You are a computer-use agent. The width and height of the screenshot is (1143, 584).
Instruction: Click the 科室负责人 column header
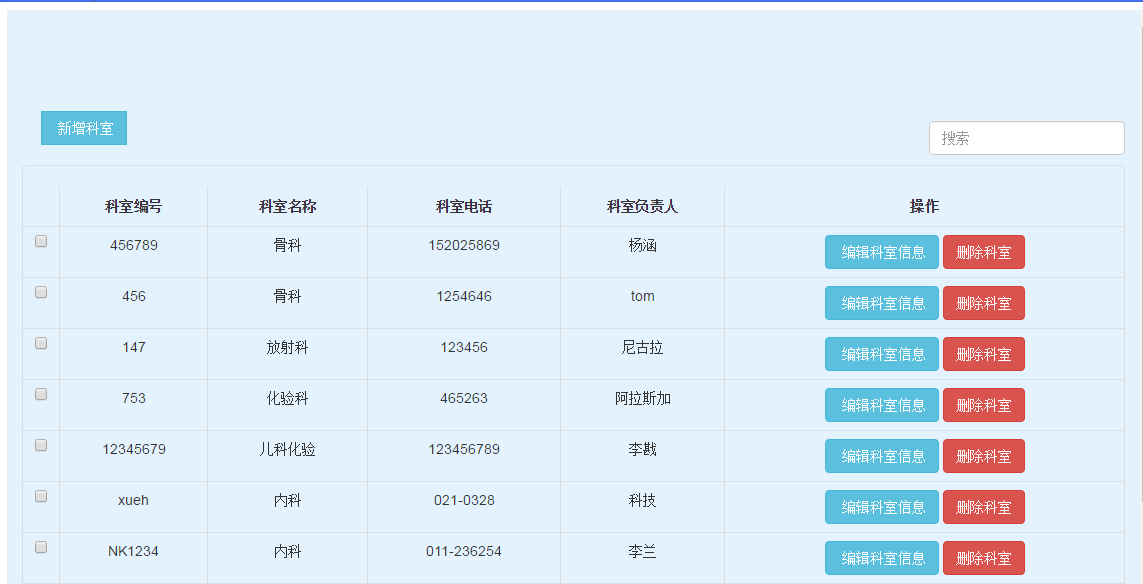click(642, 206)
